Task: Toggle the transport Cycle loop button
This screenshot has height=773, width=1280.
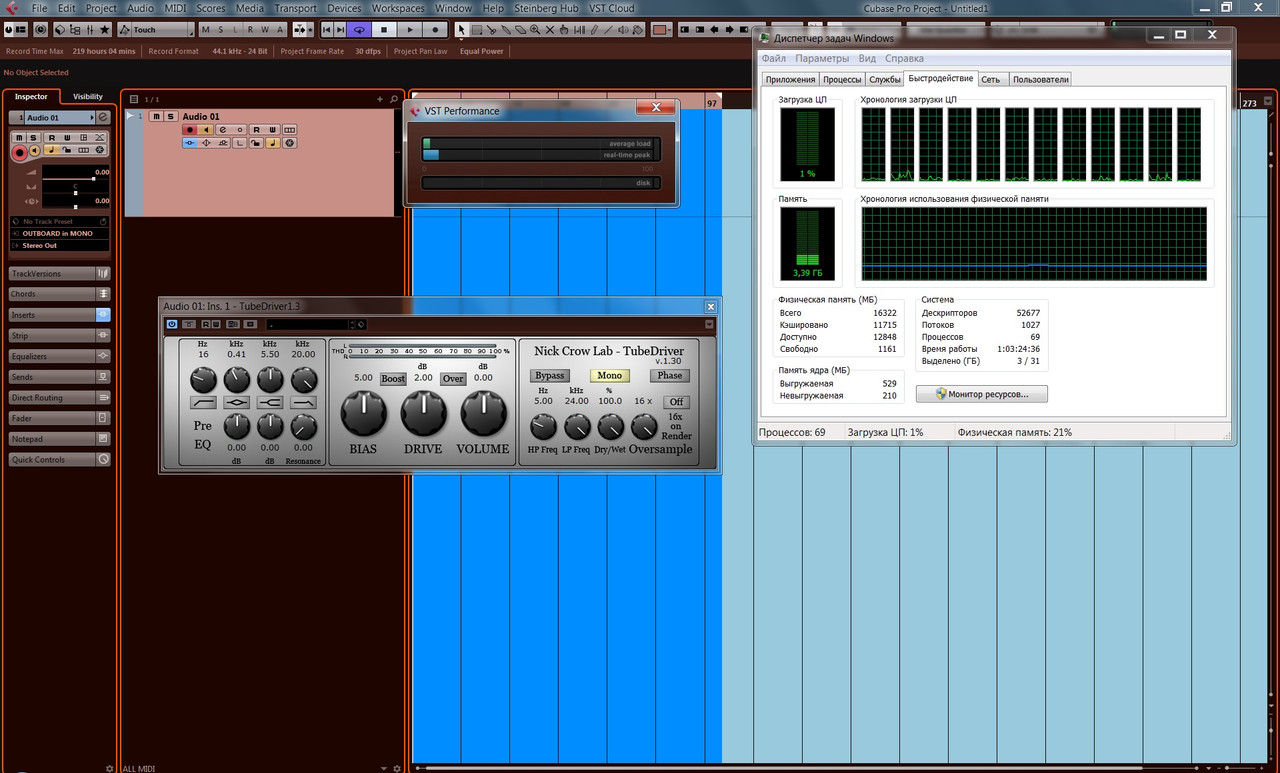Action: (359, 30)
